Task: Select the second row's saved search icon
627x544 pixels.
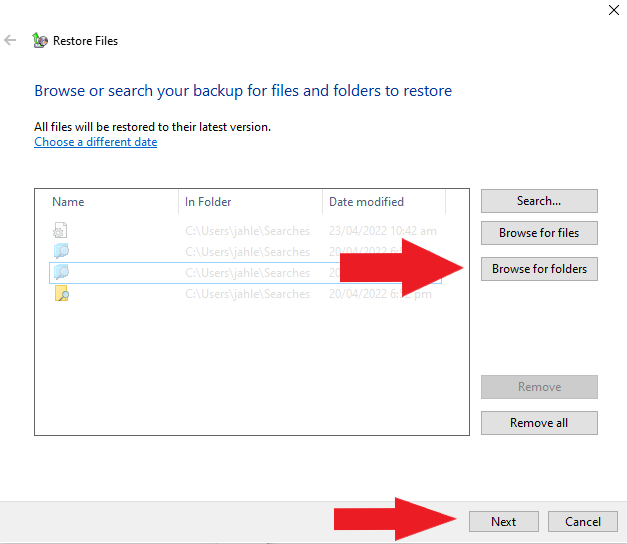Action: 60,252
